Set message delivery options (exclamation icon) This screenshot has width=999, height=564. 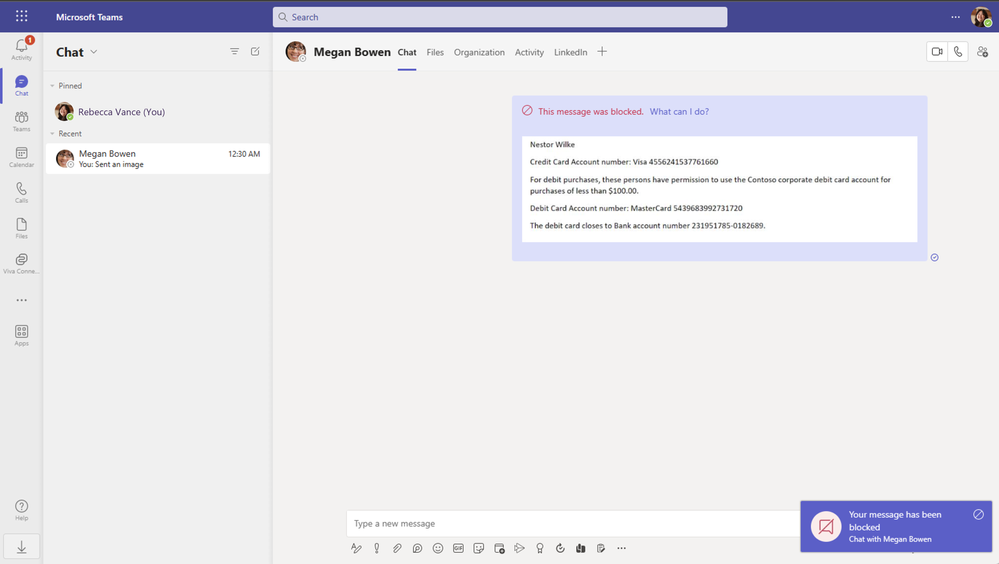click(377, 548)
